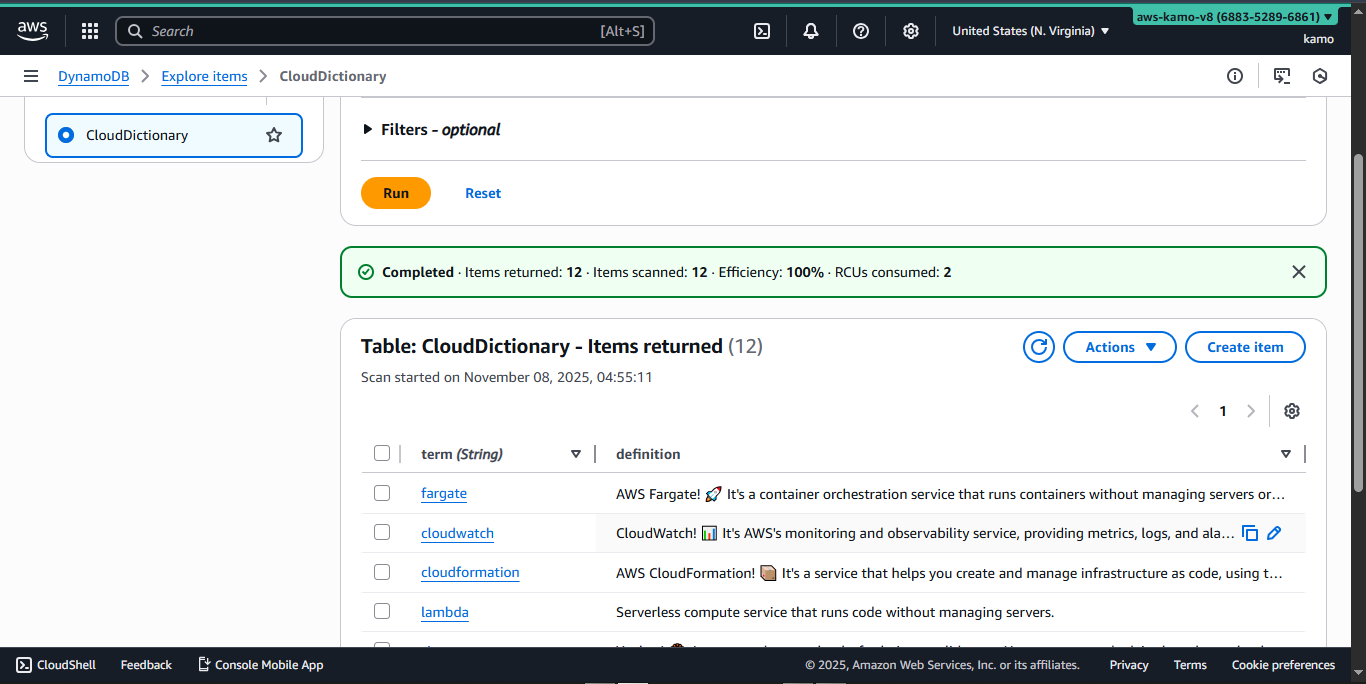Open the AWS services grid
The height and width of the screenshot is (684, 1366).
tap(89, 31)
